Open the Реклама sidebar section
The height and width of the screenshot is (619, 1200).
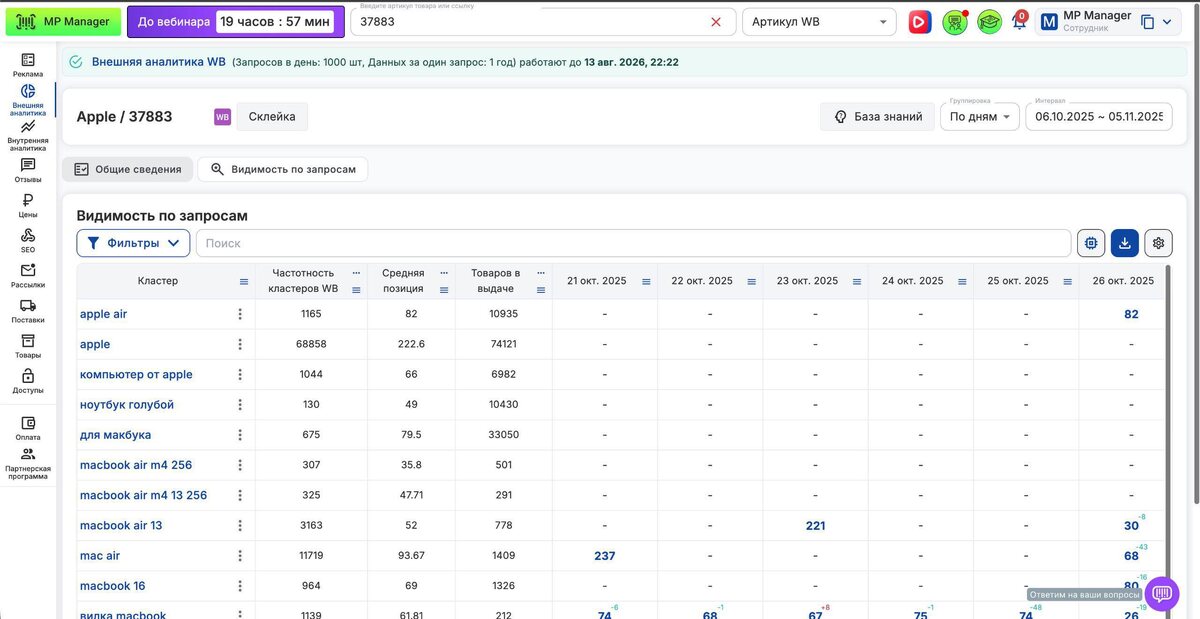click(x=28, y=65)
